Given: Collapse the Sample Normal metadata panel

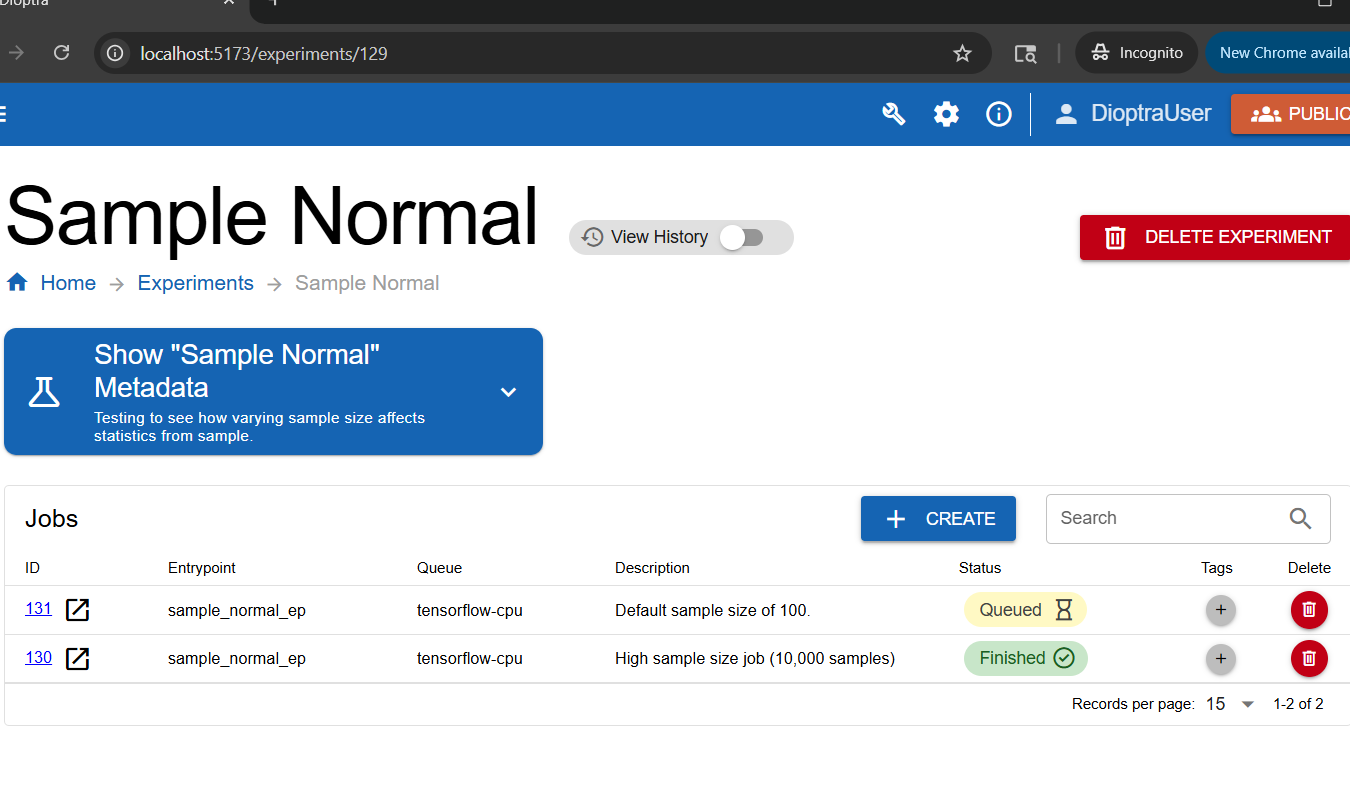Looking at the screenshot, I should click(x=508, y=392).
